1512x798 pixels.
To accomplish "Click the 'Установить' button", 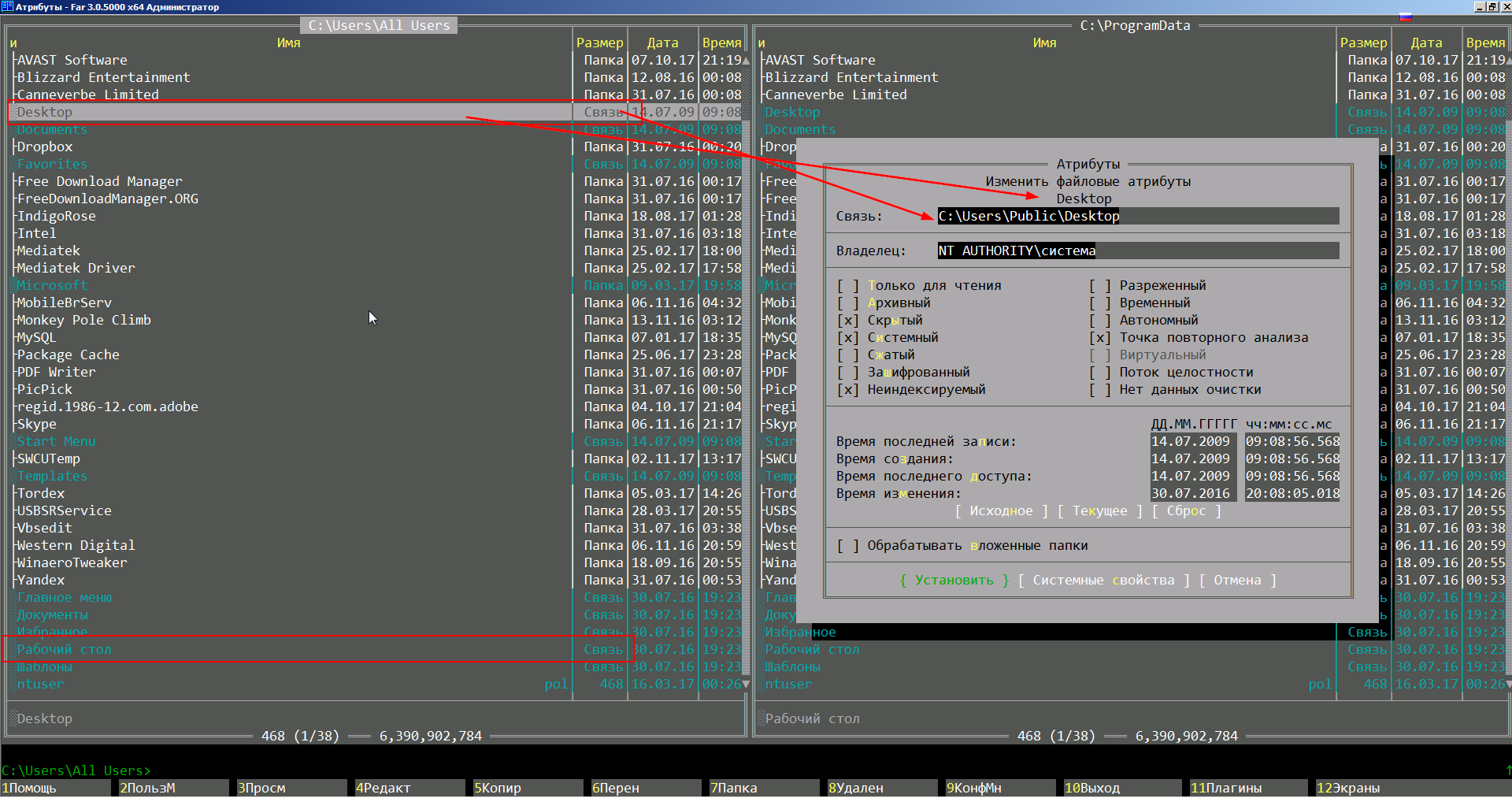I will click(x=954, y=580).
